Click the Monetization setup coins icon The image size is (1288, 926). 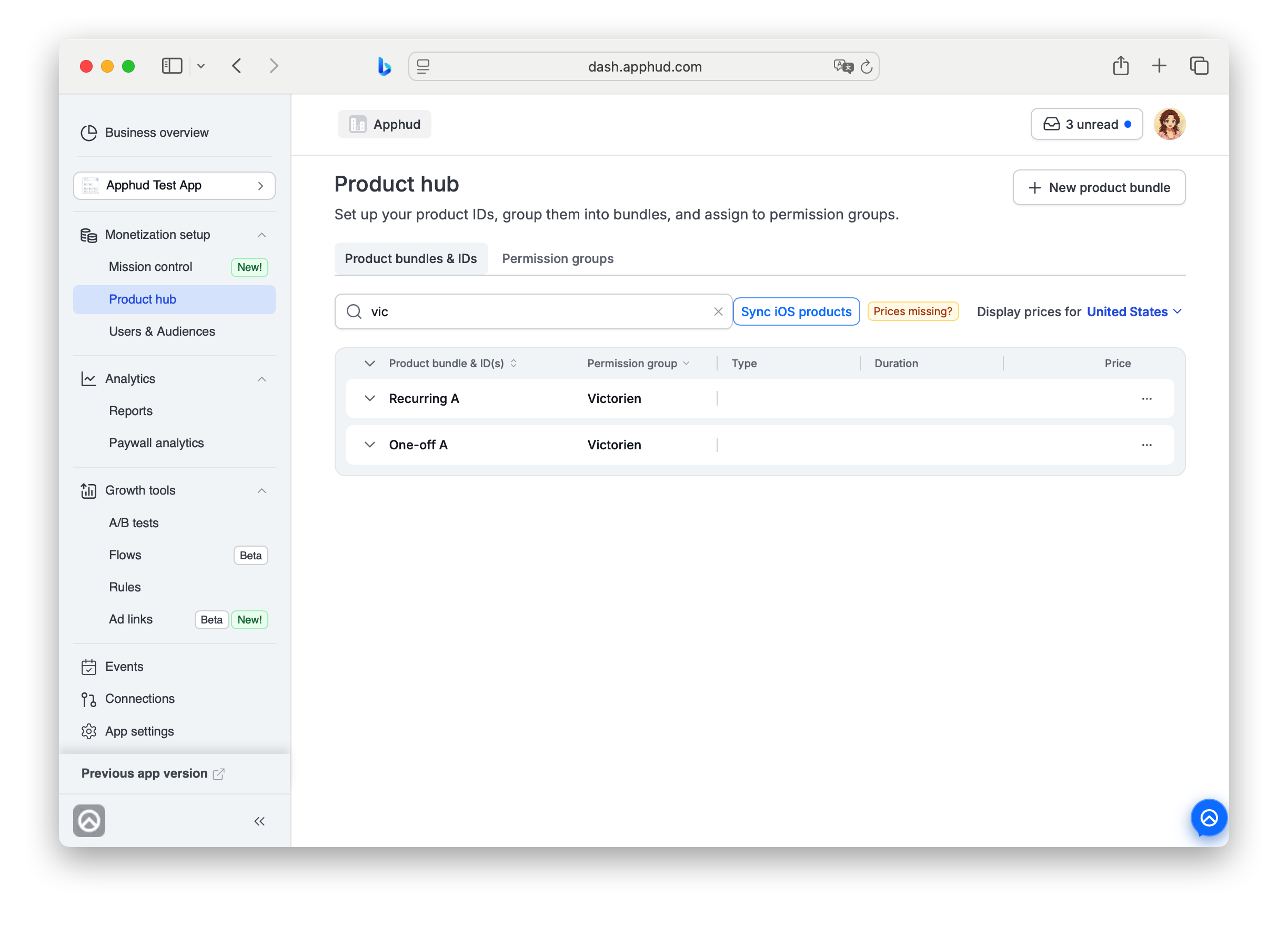coord(88,235)
